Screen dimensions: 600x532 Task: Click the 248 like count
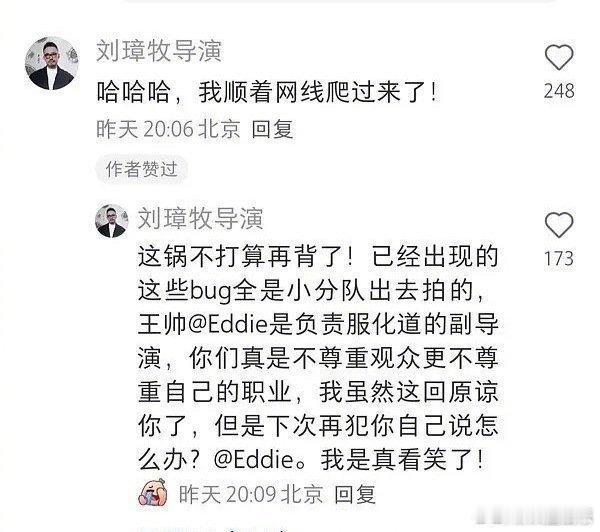pos(559,91)
